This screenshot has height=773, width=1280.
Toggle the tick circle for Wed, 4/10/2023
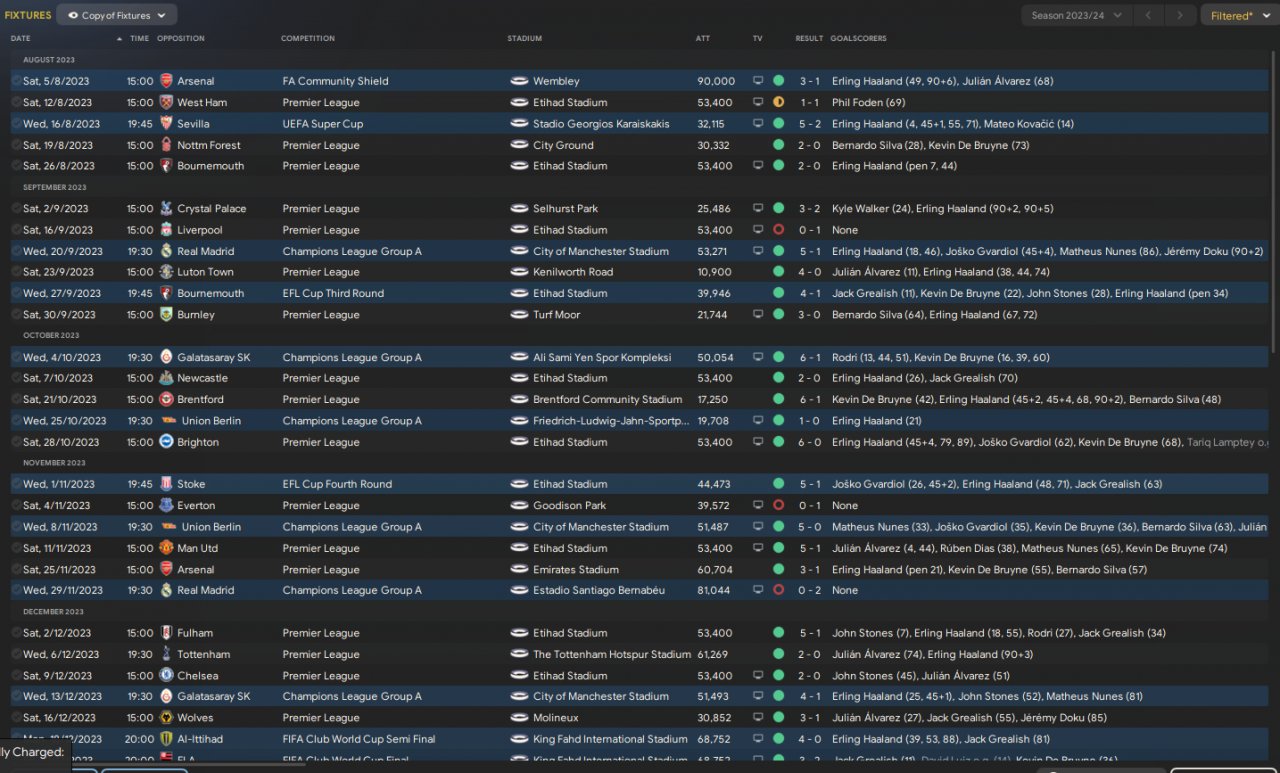pyautogui.click(x=16, y=357)
